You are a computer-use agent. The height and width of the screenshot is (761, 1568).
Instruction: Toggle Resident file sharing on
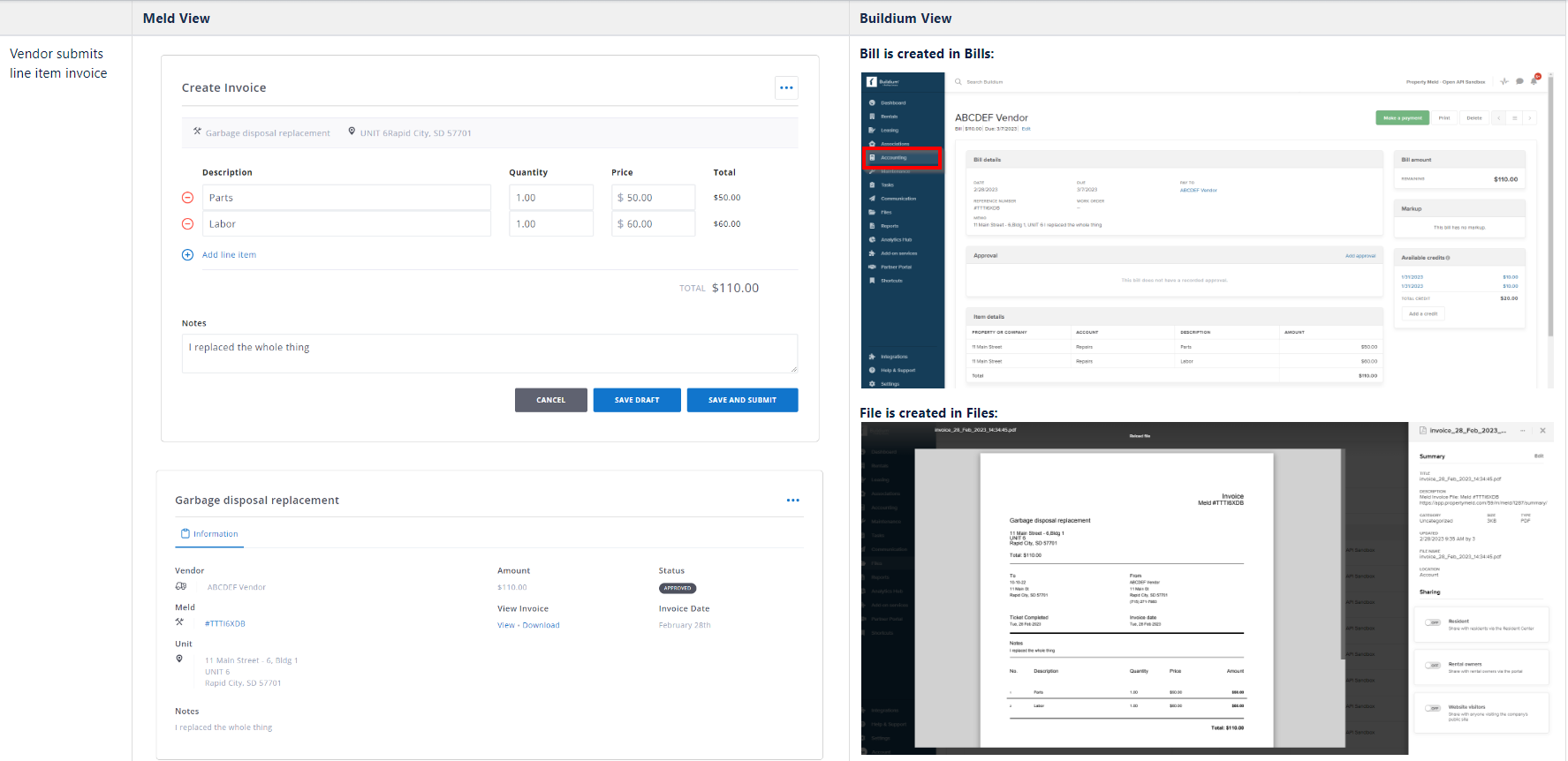1433,622
